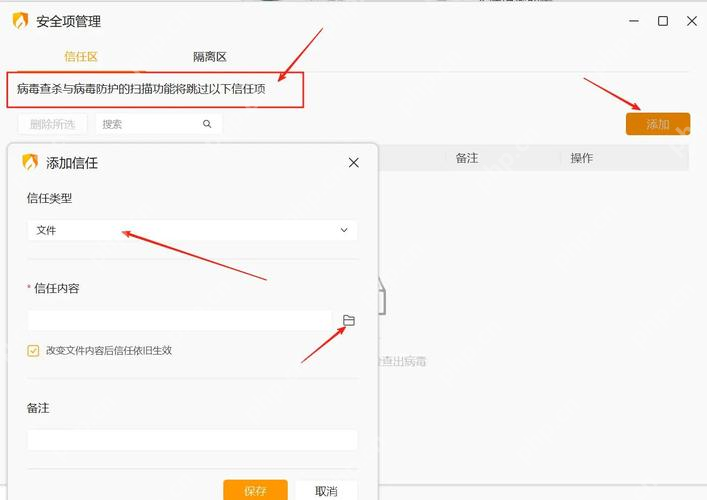Open the folder browse icon for 信任内容
The image size is (707, 500).
[x=349, y=321]
